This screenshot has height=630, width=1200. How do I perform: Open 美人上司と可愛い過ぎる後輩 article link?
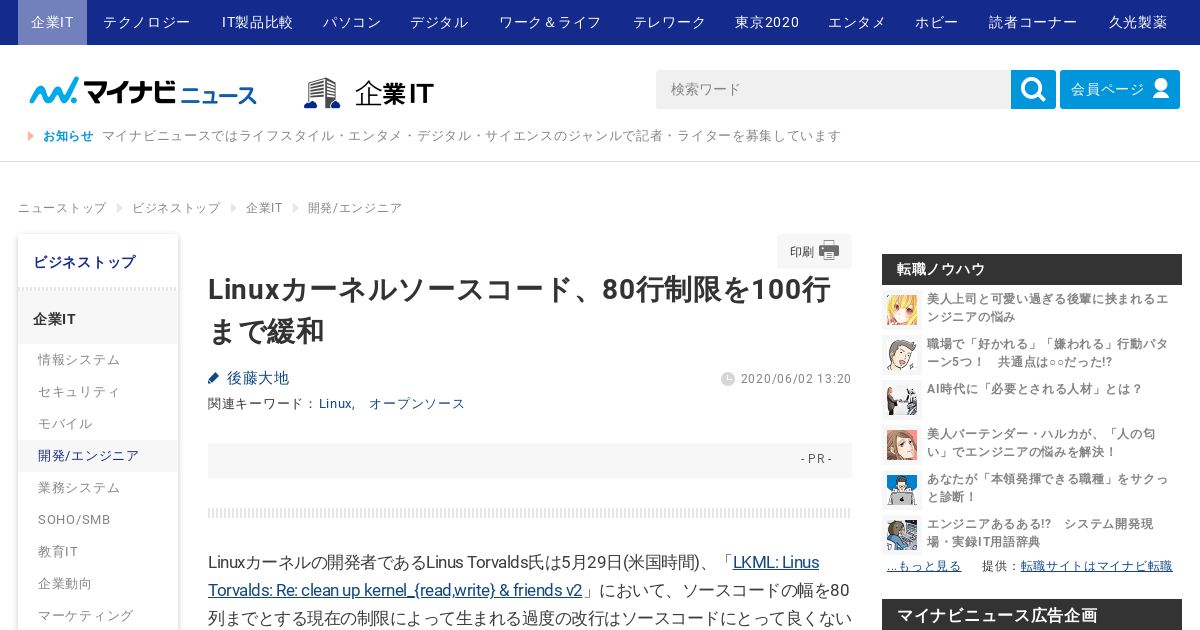pos(1047,308)
